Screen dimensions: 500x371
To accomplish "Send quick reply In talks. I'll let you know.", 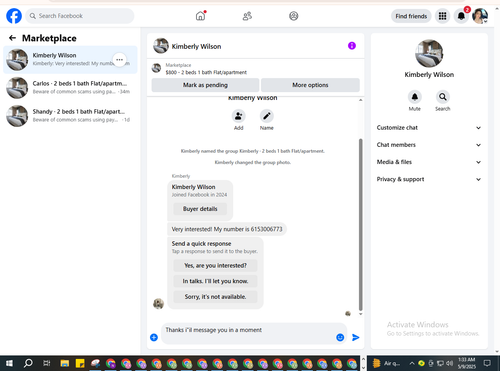I will (x=215, y=281).
